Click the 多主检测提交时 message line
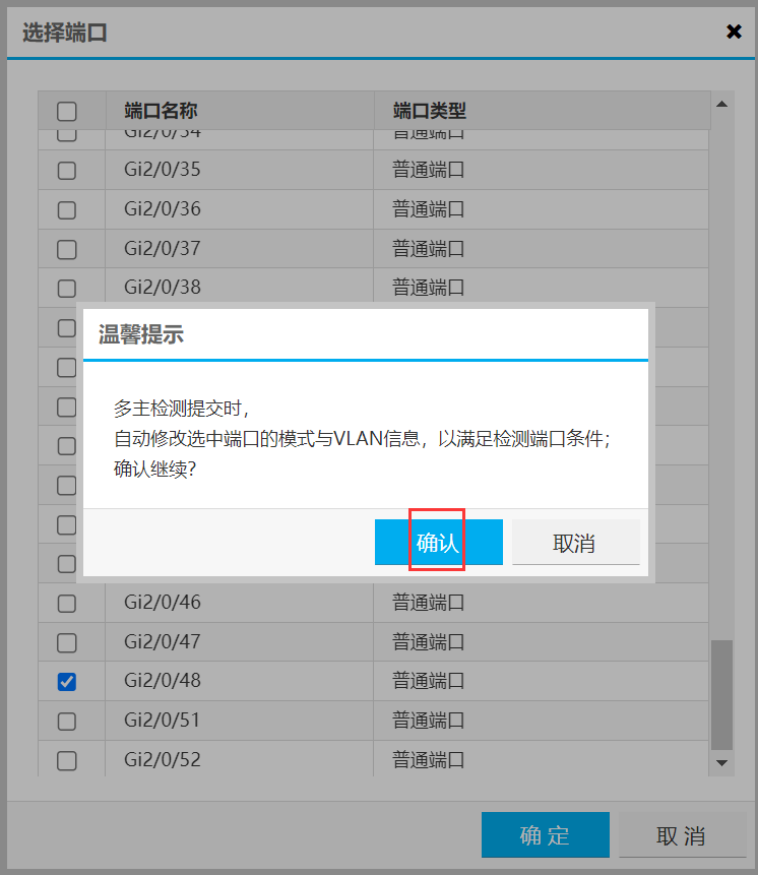The height and width of the screenshot is (875, 758). pos(181,409)
